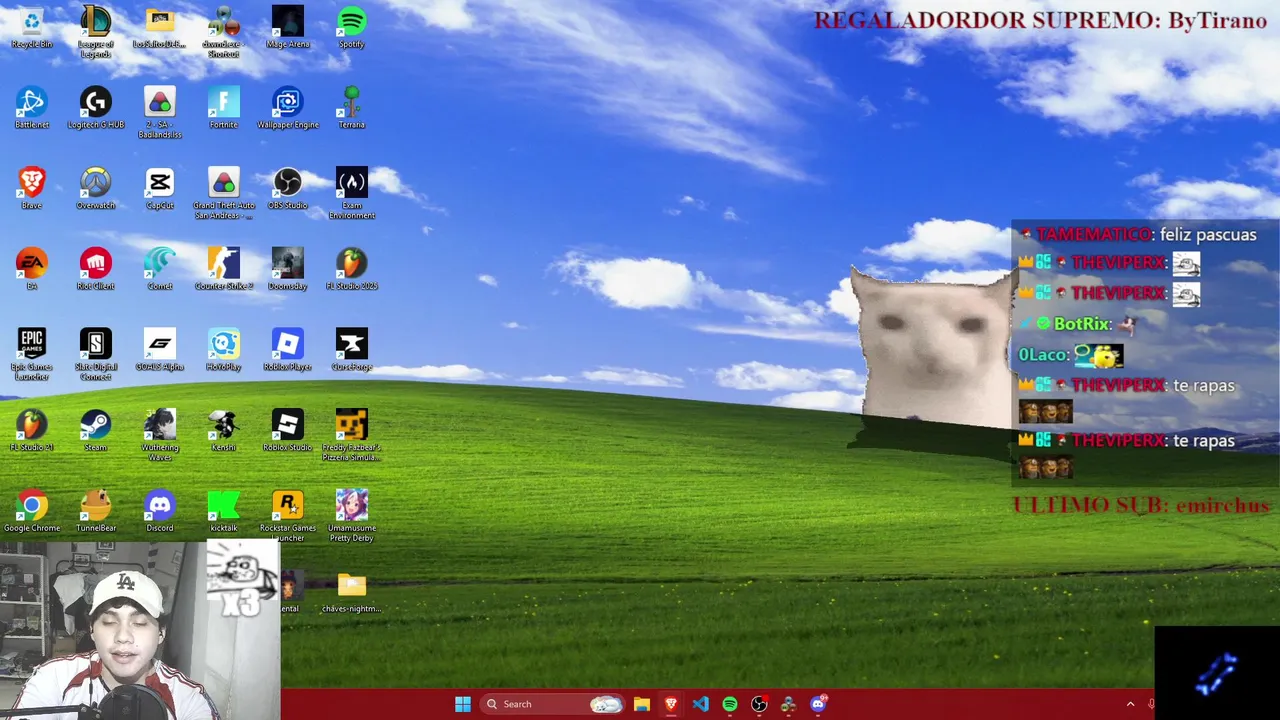Launch Terraria from desktop
The width and height of the screenshot is (1280, 720).
coord(352,108)
